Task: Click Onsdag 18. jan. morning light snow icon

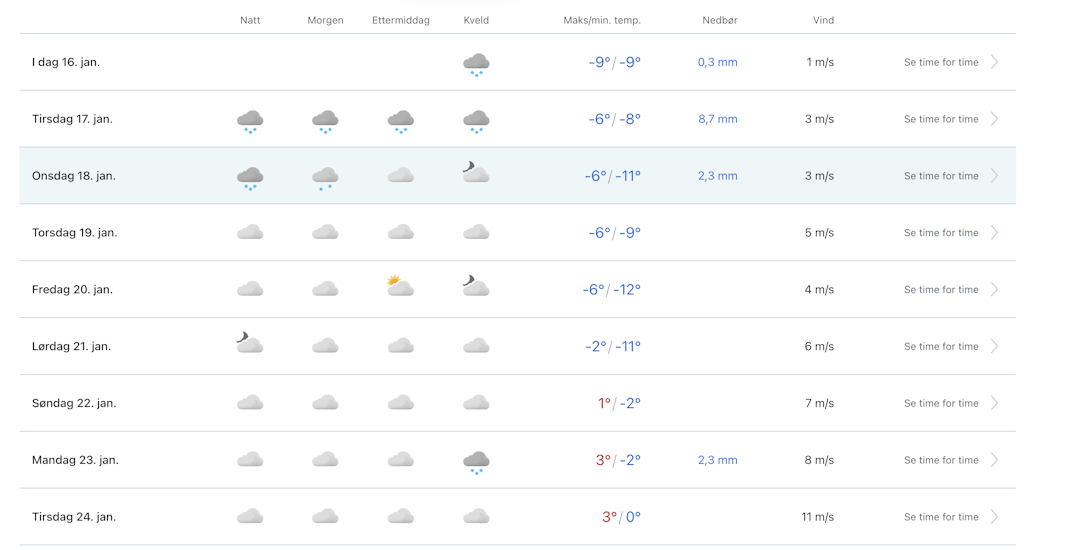Action: (x=325, y=178)
